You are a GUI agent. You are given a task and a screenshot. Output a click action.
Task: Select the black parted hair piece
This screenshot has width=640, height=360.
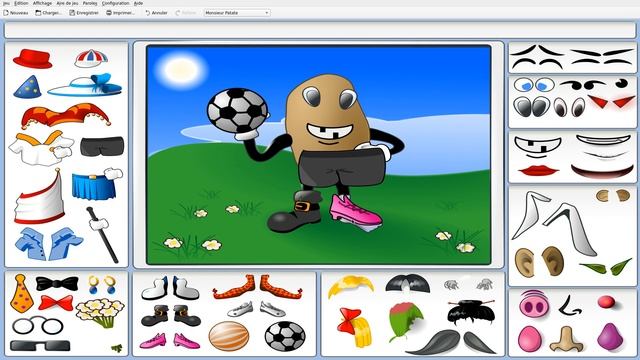(407, 283)
